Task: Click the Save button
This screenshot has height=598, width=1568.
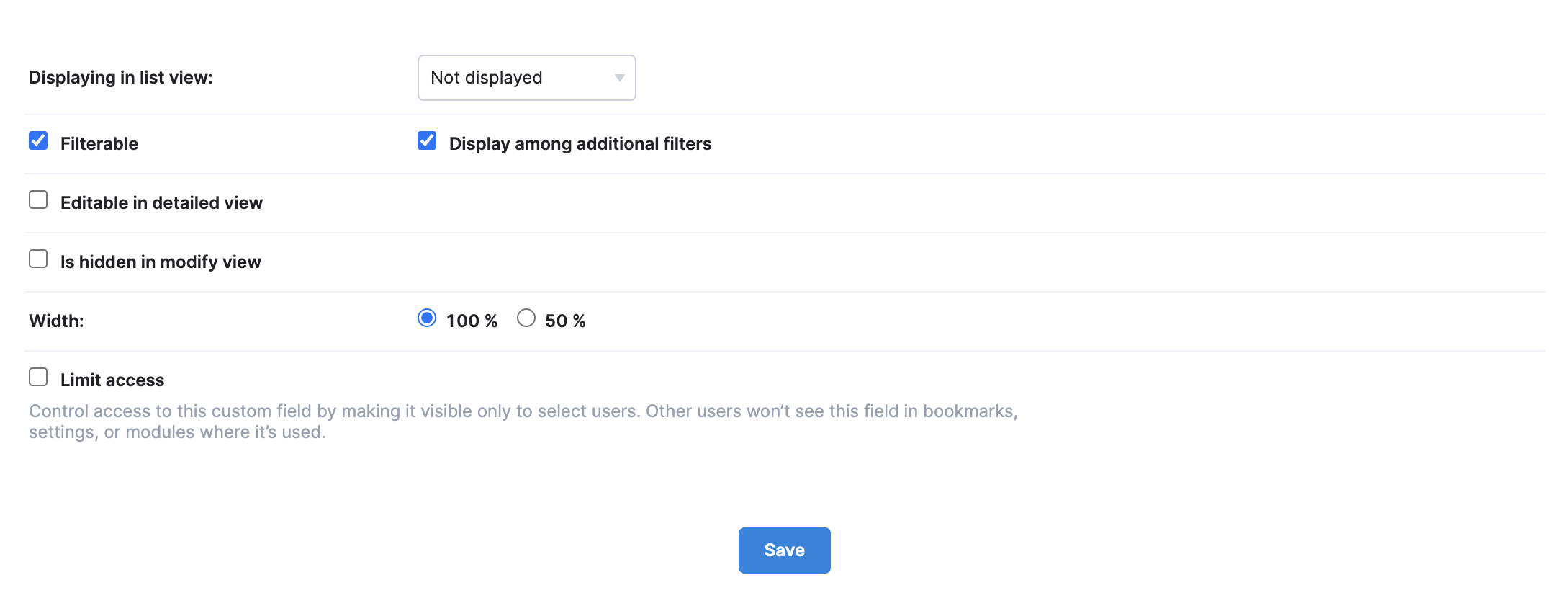Action: [x=784, y=550]
